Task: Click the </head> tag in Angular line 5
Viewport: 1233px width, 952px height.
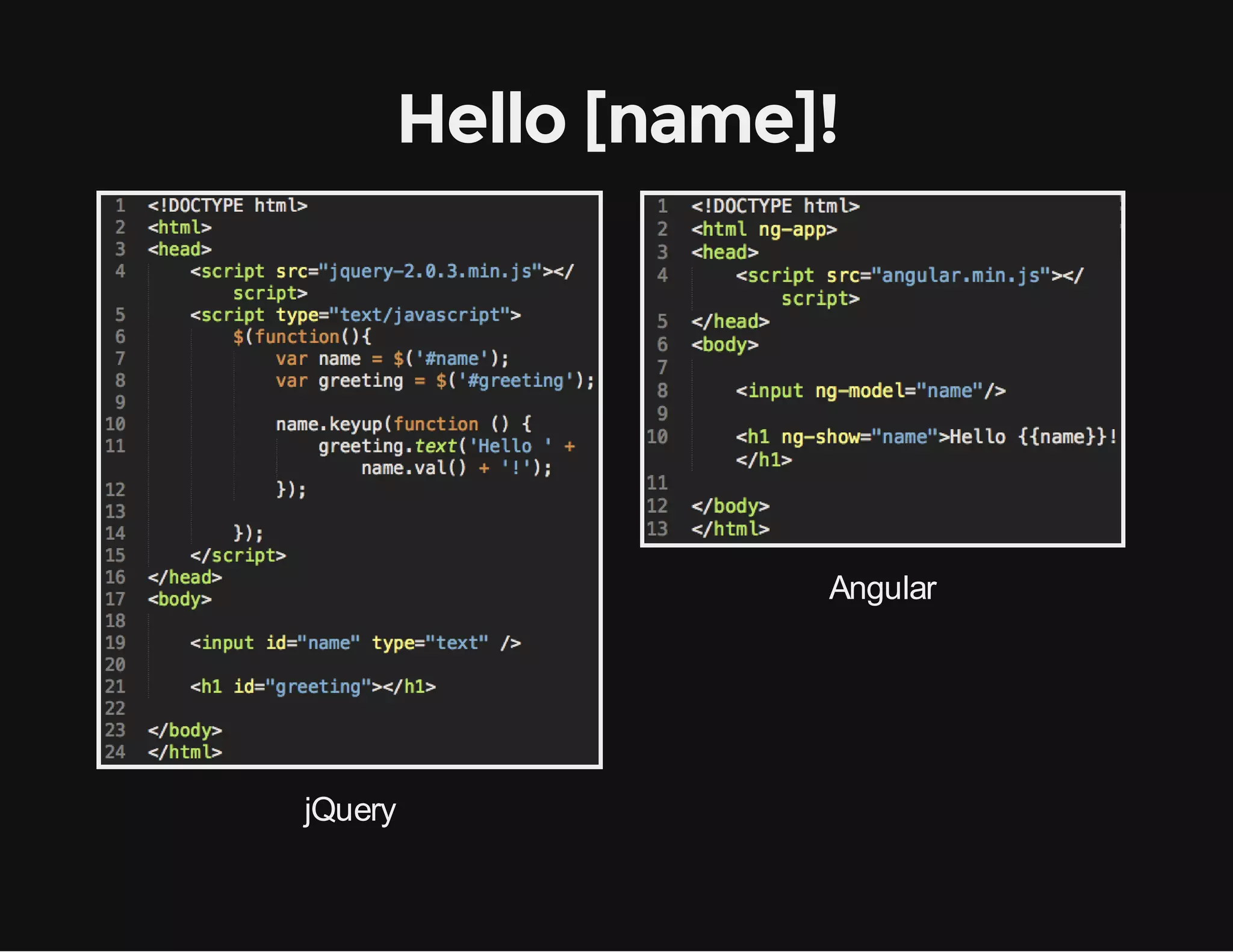Action: 730,321
